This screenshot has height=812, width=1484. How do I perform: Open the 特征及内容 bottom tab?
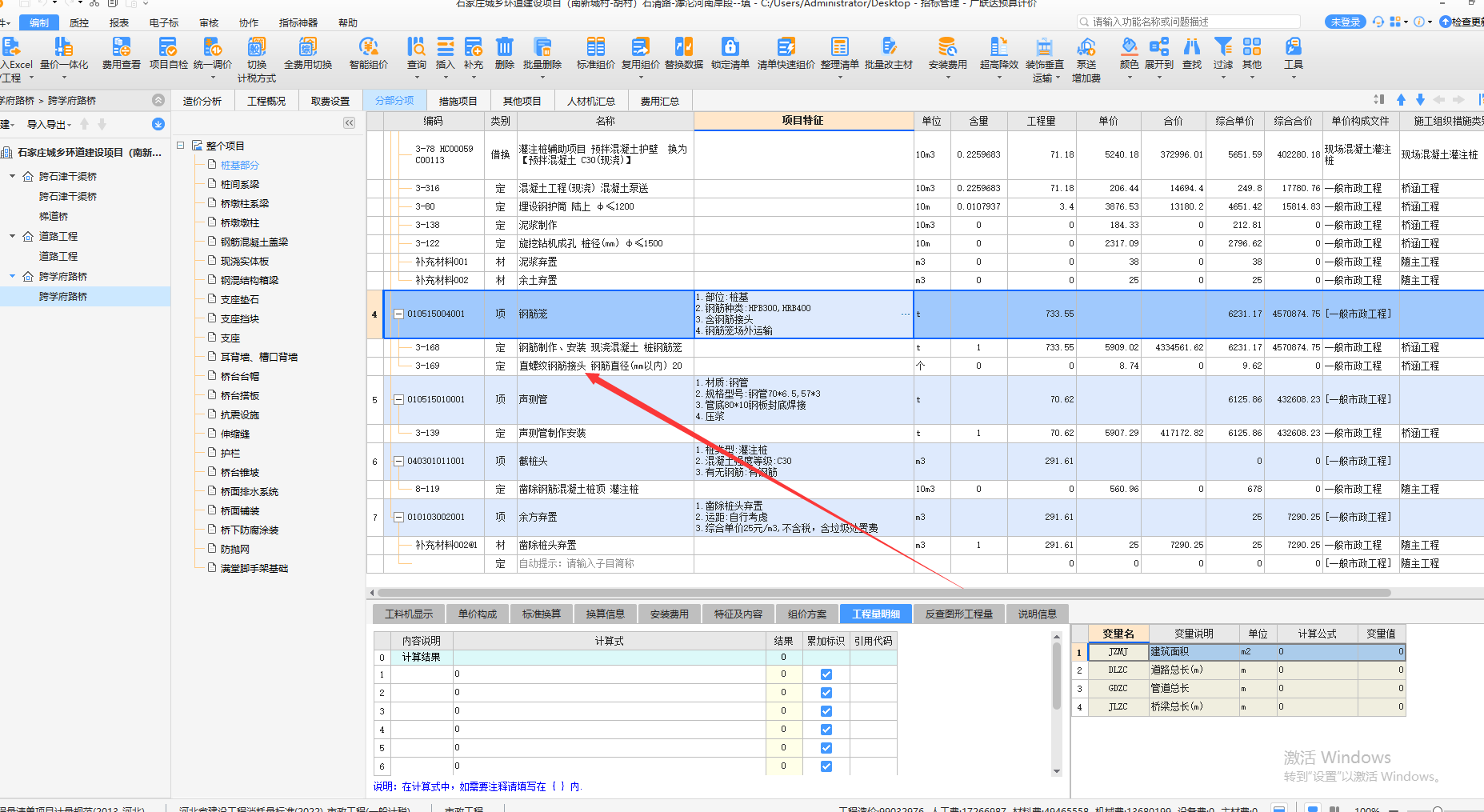738,614
